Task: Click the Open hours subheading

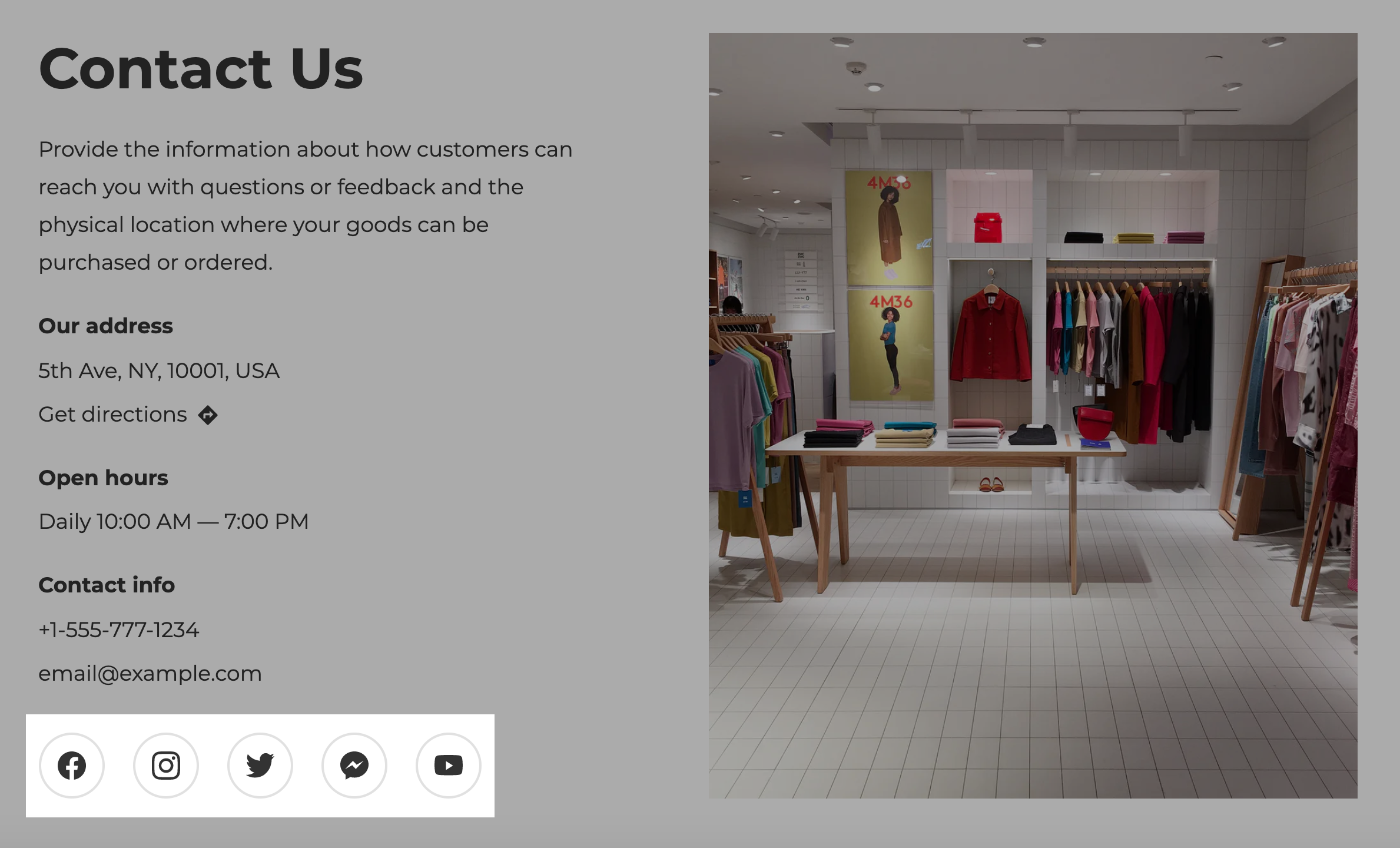Action: (x=103, y=478)
